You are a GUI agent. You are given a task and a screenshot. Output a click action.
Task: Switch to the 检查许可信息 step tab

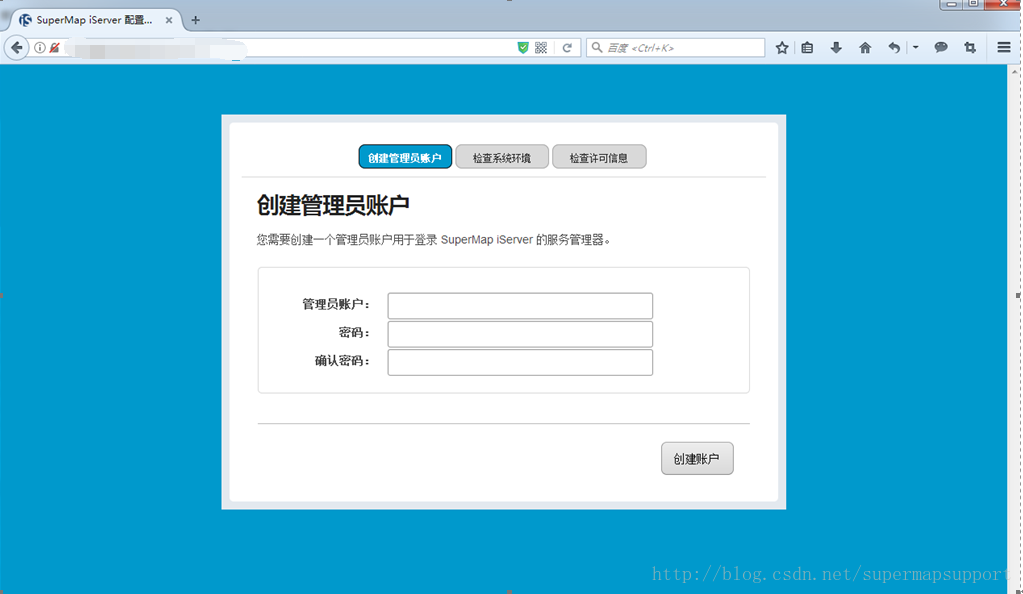click(599, 157)
